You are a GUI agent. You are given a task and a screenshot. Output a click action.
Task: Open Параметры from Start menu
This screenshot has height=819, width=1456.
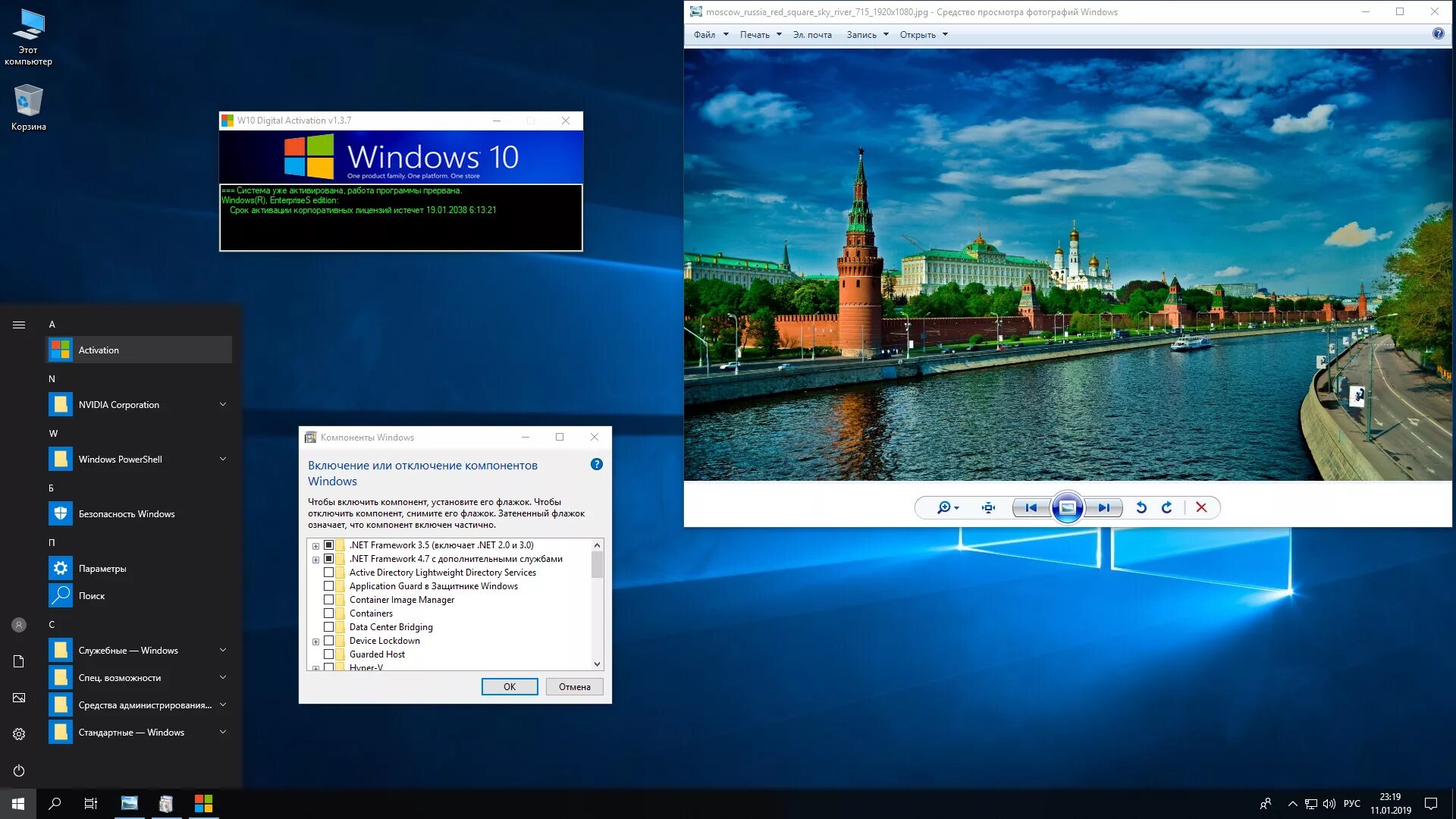pyautogui.click(x=140, y=568)
